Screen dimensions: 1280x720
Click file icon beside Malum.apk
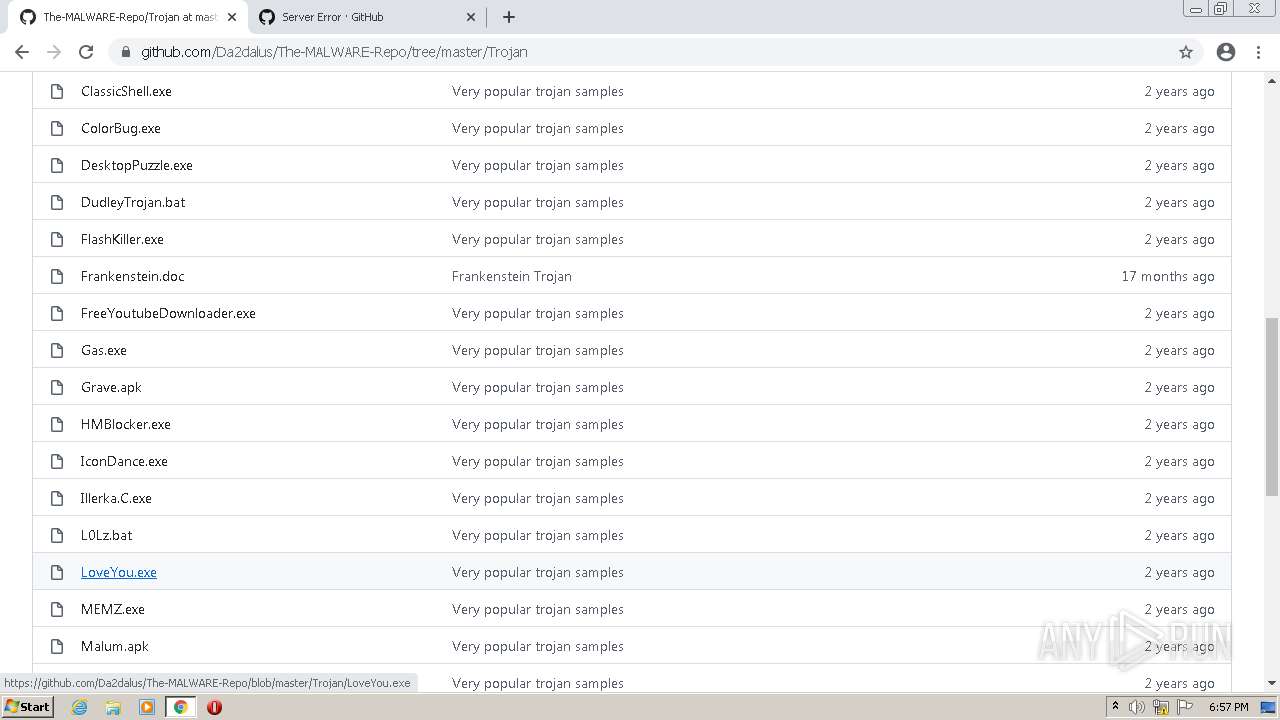(x=57, y=646)
